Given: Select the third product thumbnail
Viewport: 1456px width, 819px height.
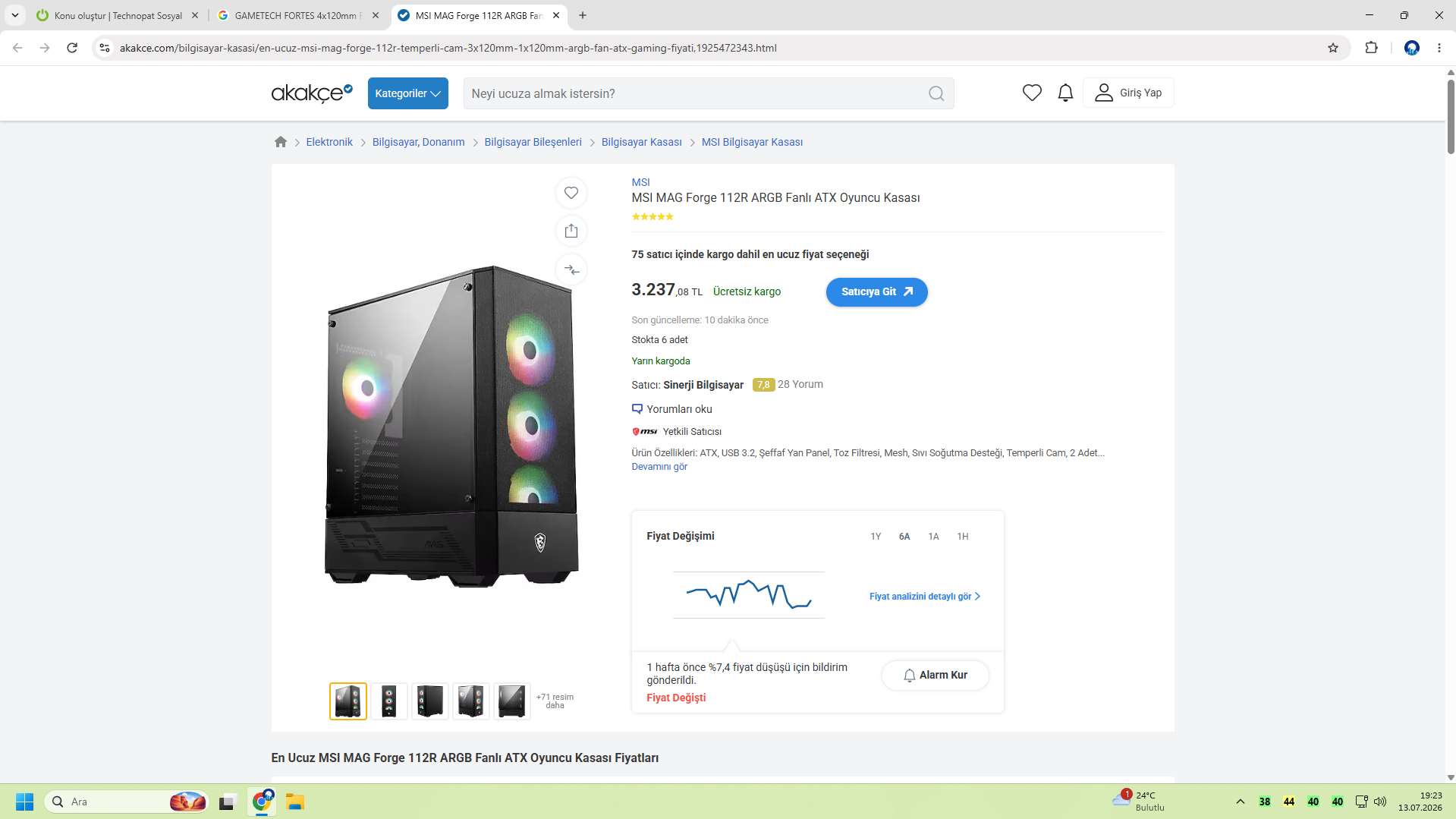Looking at the screenshot, I should (430, 701).
